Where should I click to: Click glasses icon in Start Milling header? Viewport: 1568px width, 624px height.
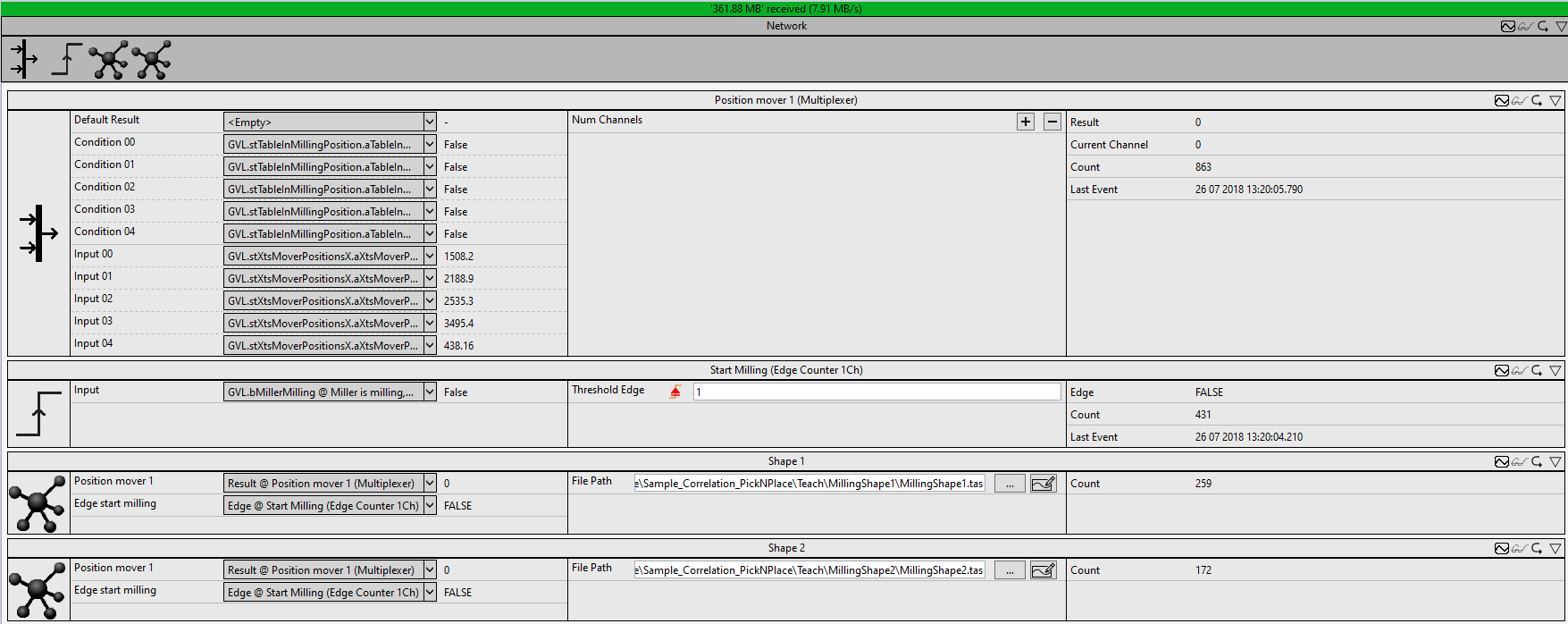1519,370
